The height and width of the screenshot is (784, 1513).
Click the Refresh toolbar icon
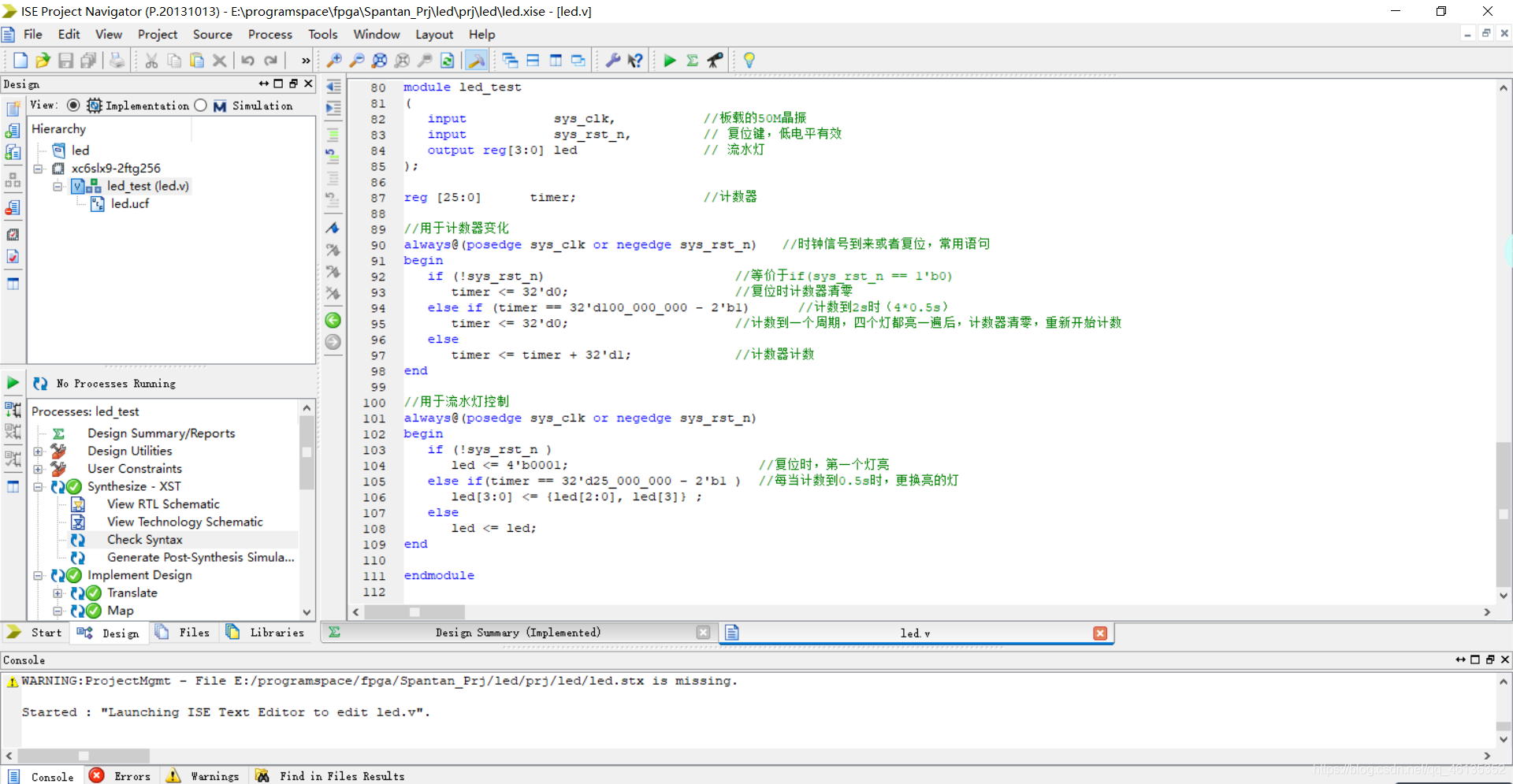(448, 61)
